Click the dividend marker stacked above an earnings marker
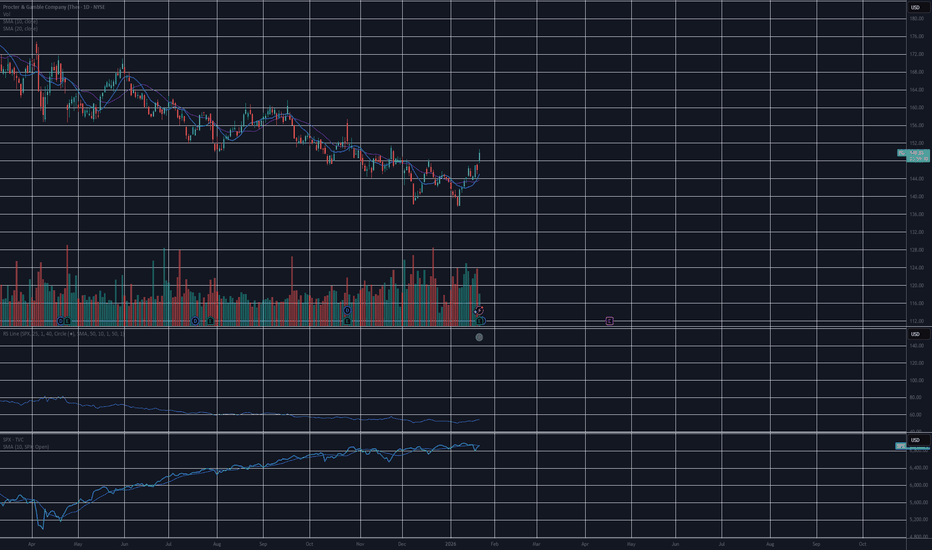This screenshot has width=932, height=550. (346, 311)
